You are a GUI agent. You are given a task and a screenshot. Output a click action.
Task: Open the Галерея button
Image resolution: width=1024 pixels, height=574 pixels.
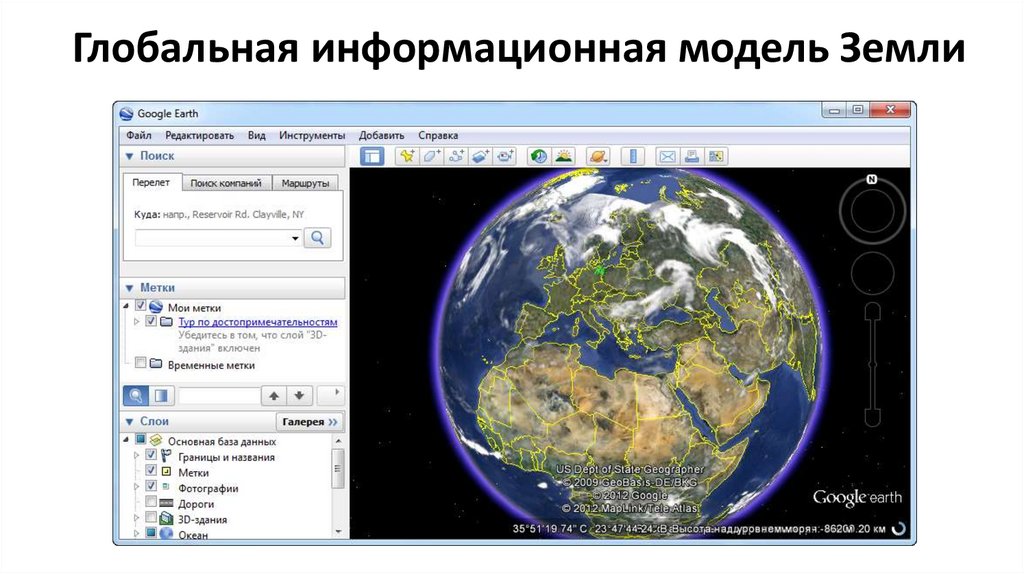pyautogui.click(x=310, y=422)
